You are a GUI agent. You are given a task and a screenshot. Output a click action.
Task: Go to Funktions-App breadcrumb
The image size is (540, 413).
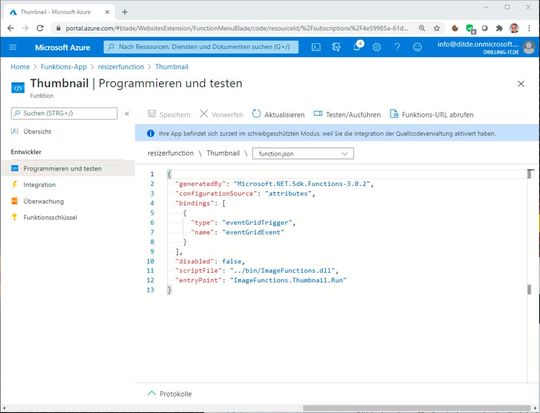[x=64, y=67]
